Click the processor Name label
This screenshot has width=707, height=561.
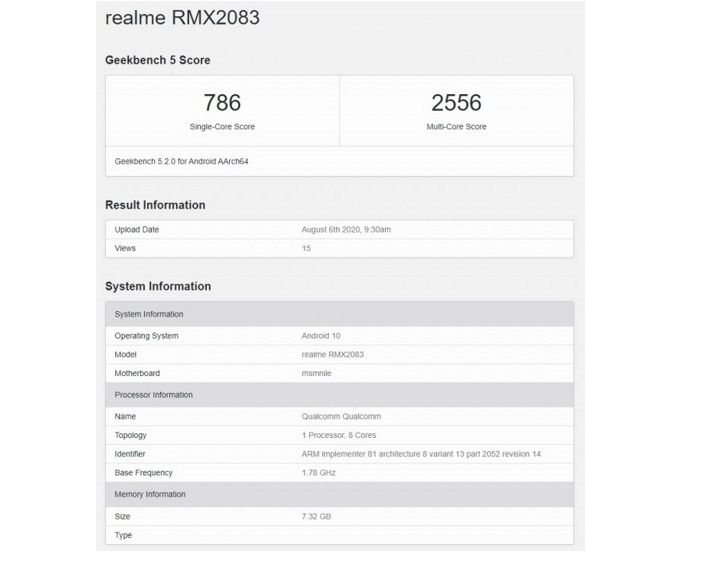(x=125, y=416)
